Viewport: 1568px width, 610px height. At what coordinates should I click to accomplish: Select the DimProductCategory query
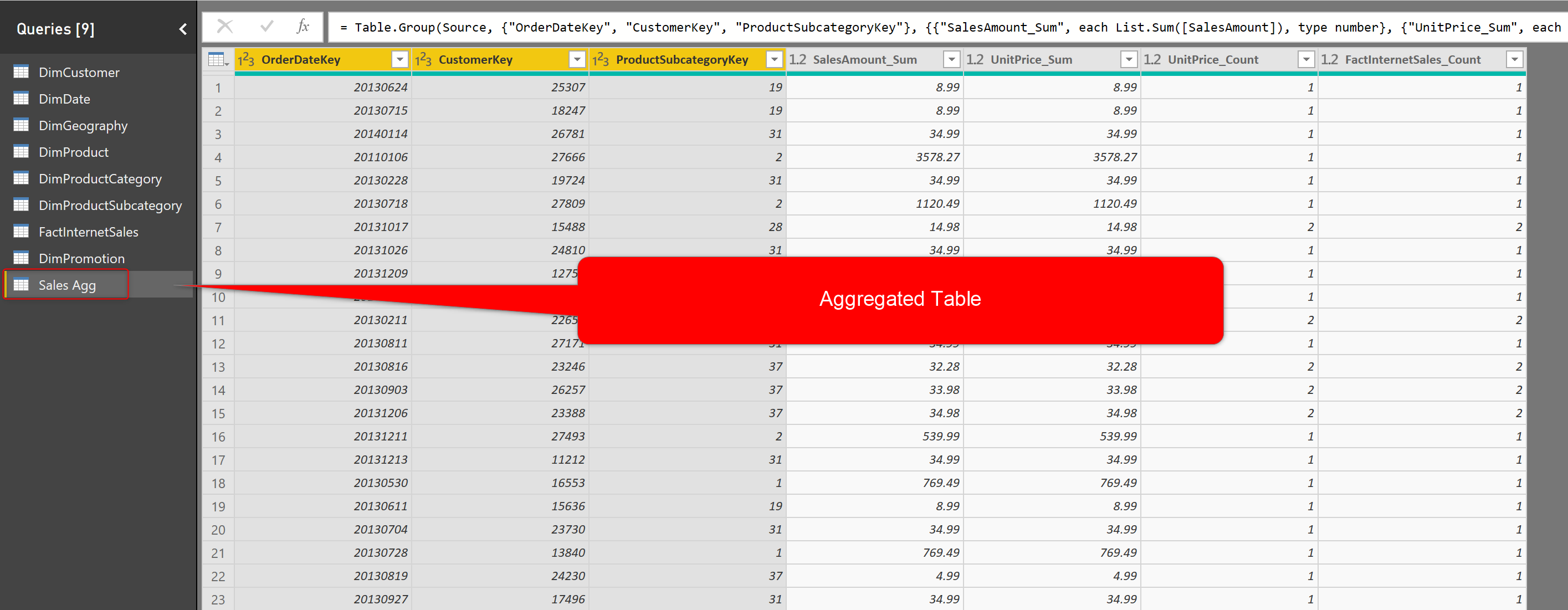(x=100, y=178)
